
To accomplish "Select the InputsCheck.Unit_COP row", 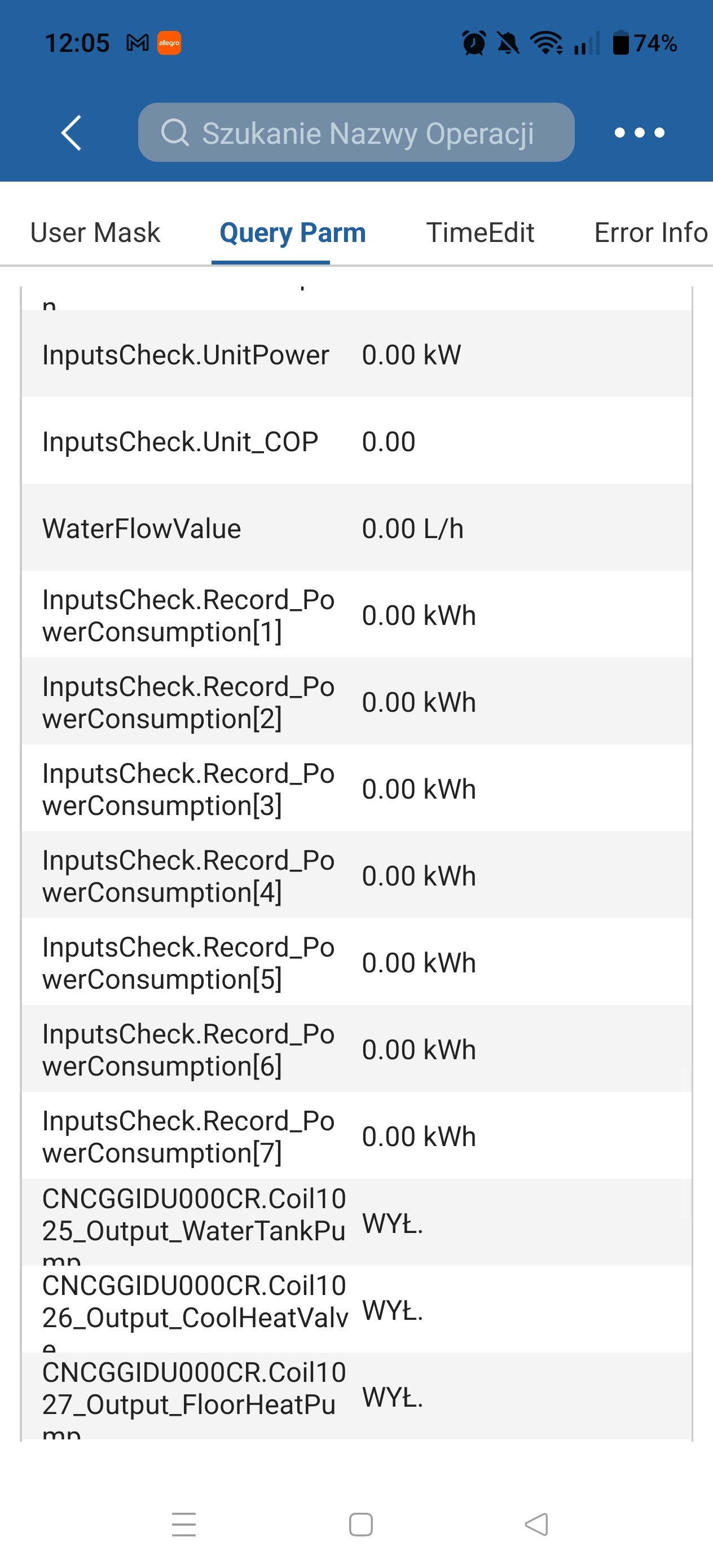I will [357, 442].
